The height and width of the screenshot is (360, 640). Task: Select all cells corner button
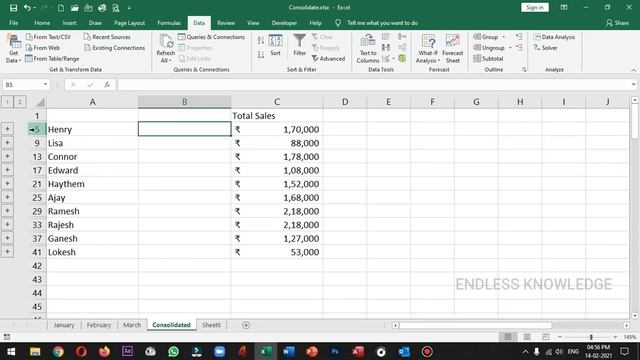tap(40, 102)
